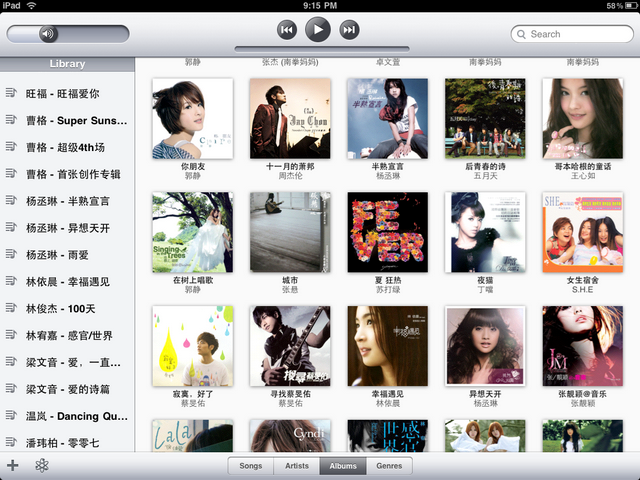Open playlist 旺福 - 旺福爱你

[67, 93]
